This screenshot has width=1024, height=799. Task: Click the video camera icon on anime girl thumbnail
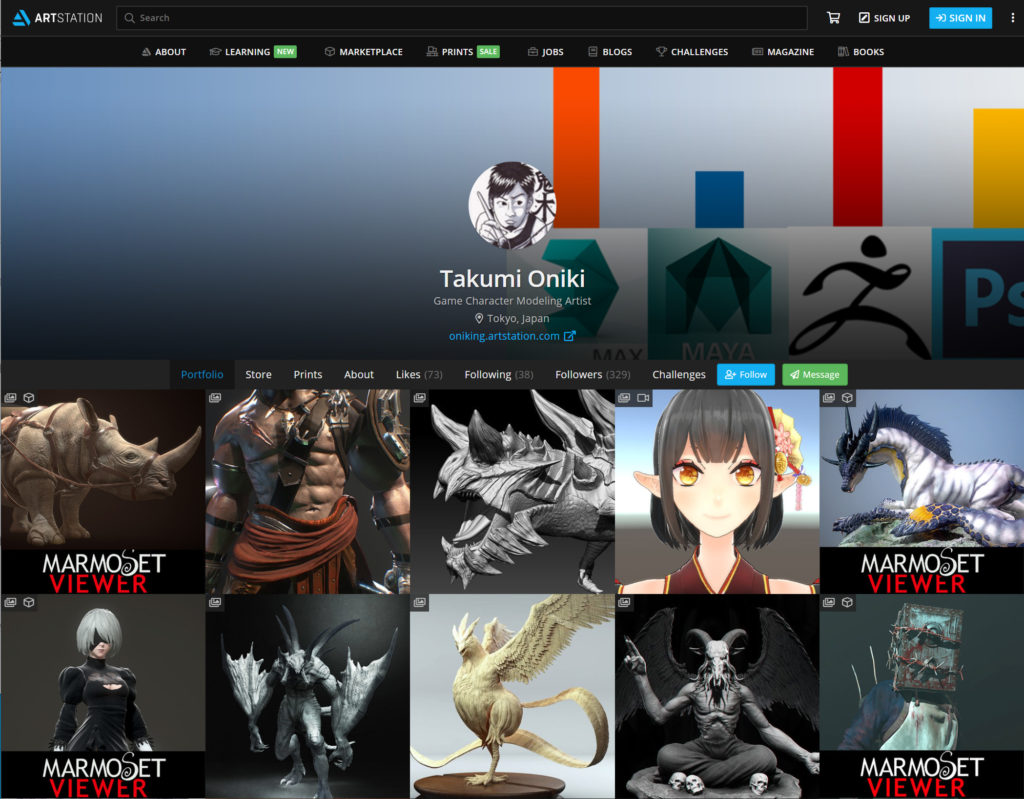(643, 398)
